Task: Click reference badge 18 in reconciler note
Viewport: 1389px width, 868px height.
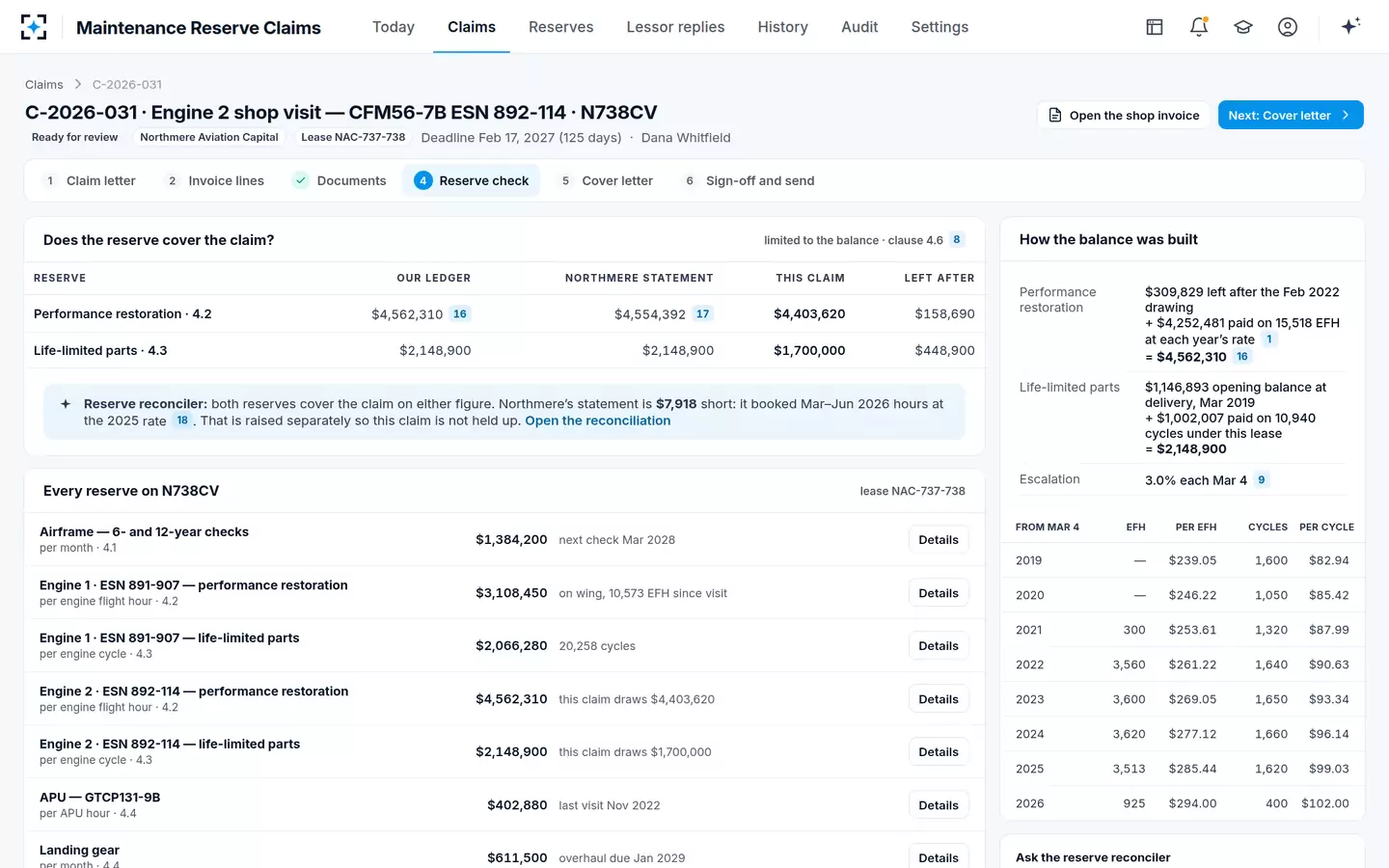Action: 182,420
